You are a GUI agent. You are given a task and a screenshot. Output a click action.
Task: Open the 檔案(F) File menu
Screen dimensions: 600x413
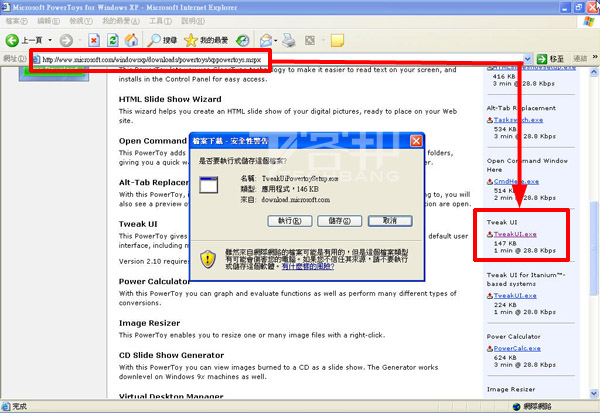point(16,21)
